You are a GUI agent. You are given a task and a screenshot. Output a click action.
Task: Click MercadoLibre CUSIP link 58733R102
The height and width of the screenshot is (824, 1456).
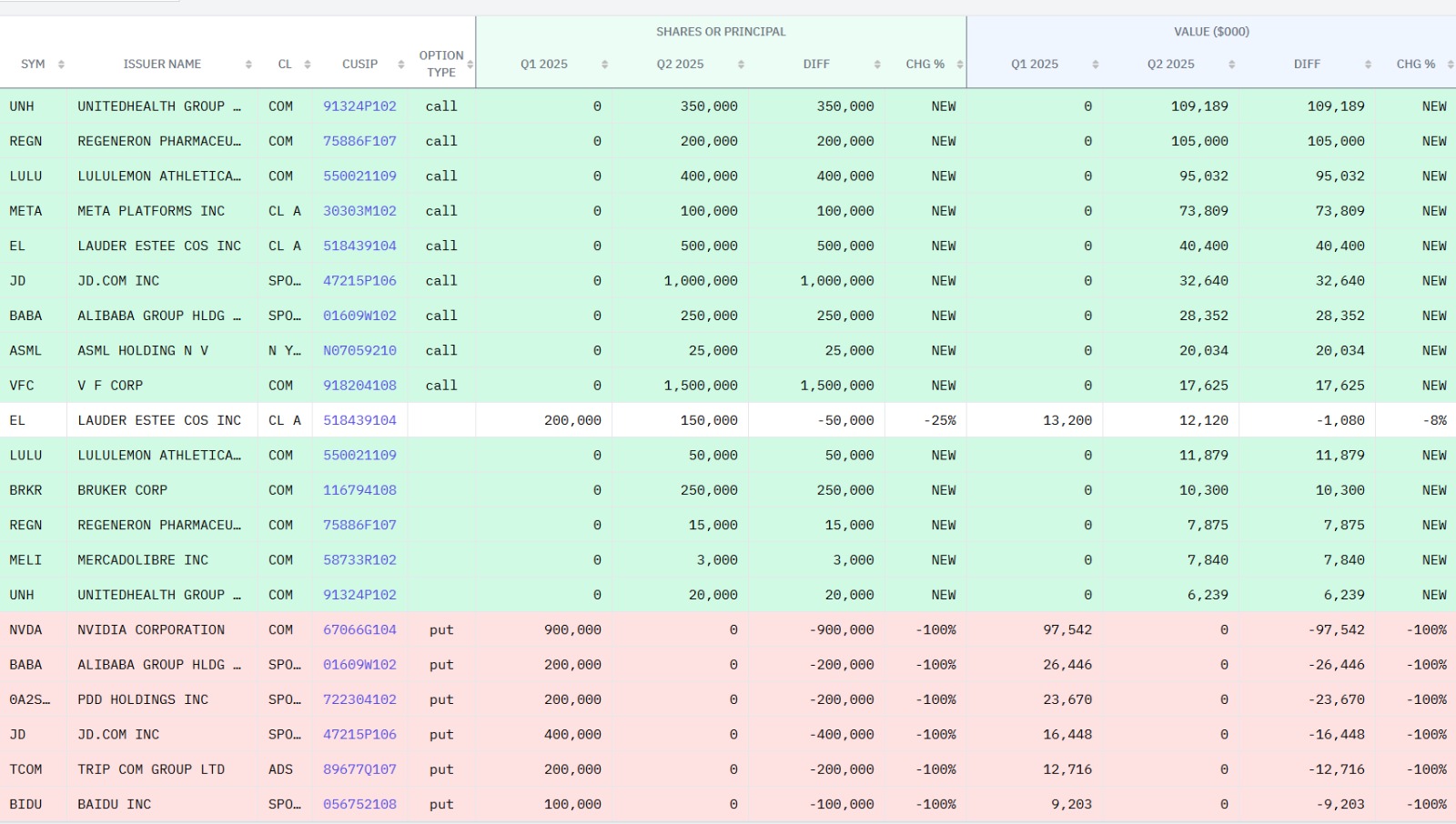click(359, 560)
